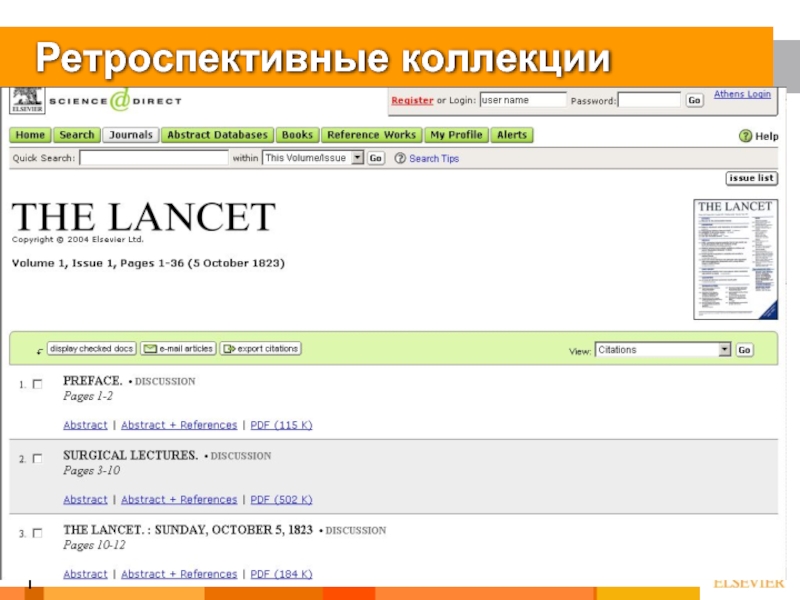Click The Lancet cover thumbnail
Viewport: 800px width, 600px height.
pos(736,259)
